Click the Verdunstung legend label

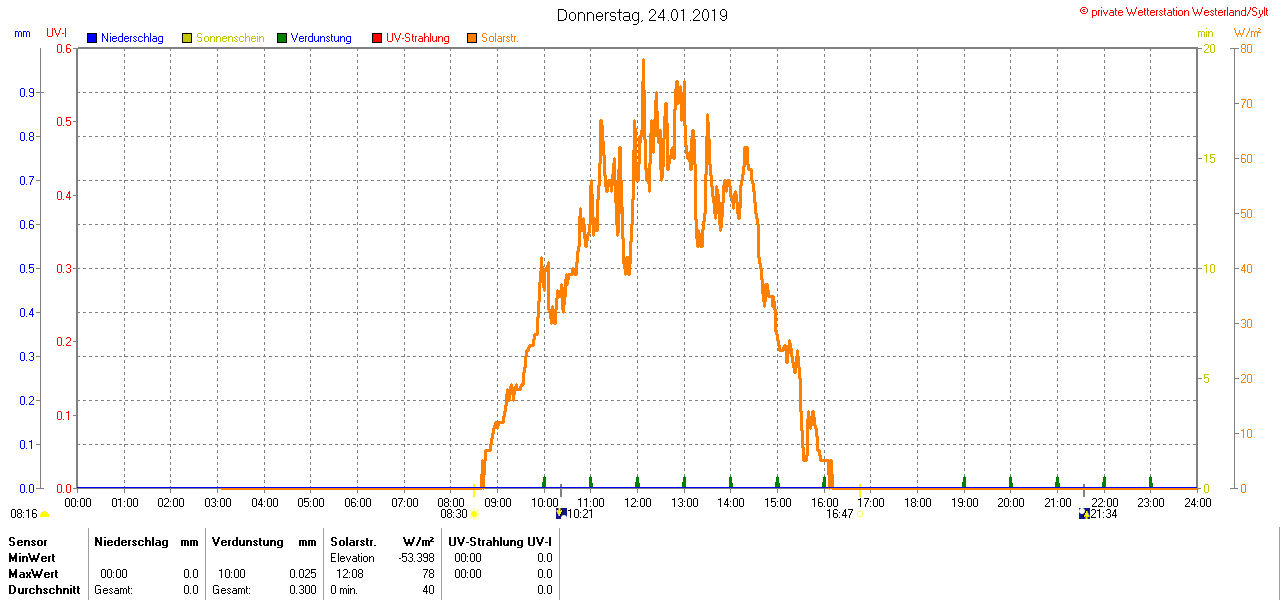pyautogui.click(x=321, y=38)
